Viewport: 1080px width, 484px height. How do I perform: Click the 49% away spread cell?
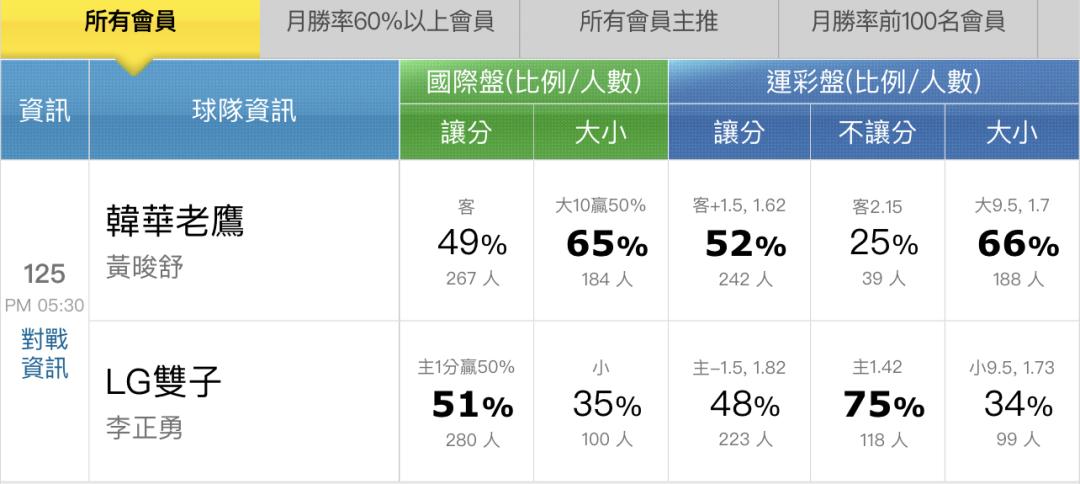[x=466, y=242]
